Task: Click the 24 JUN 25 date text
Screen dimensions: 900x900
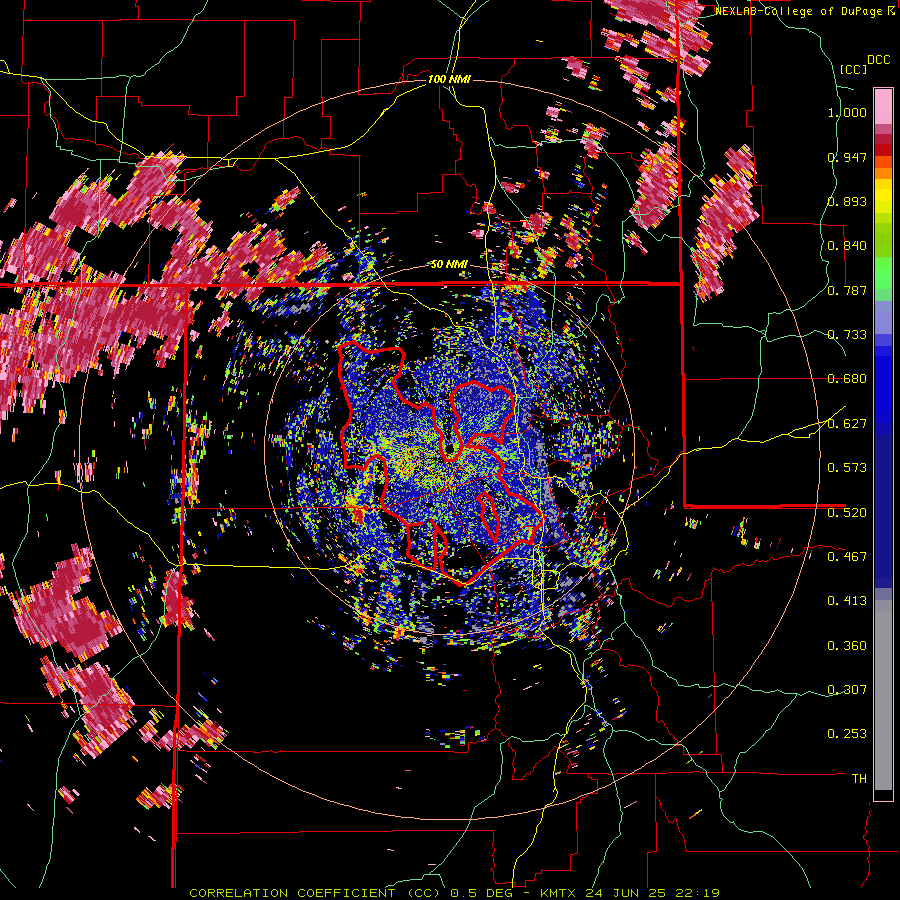Action: [x=626, y=893]
